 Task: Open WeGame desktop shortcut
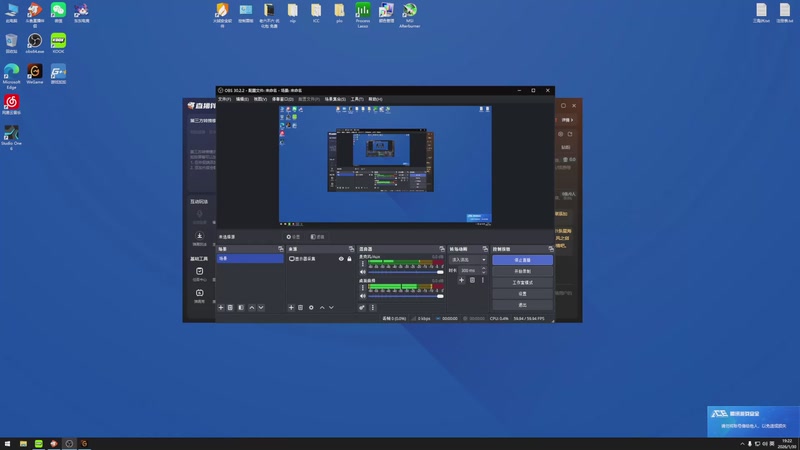tap(35, 74)
